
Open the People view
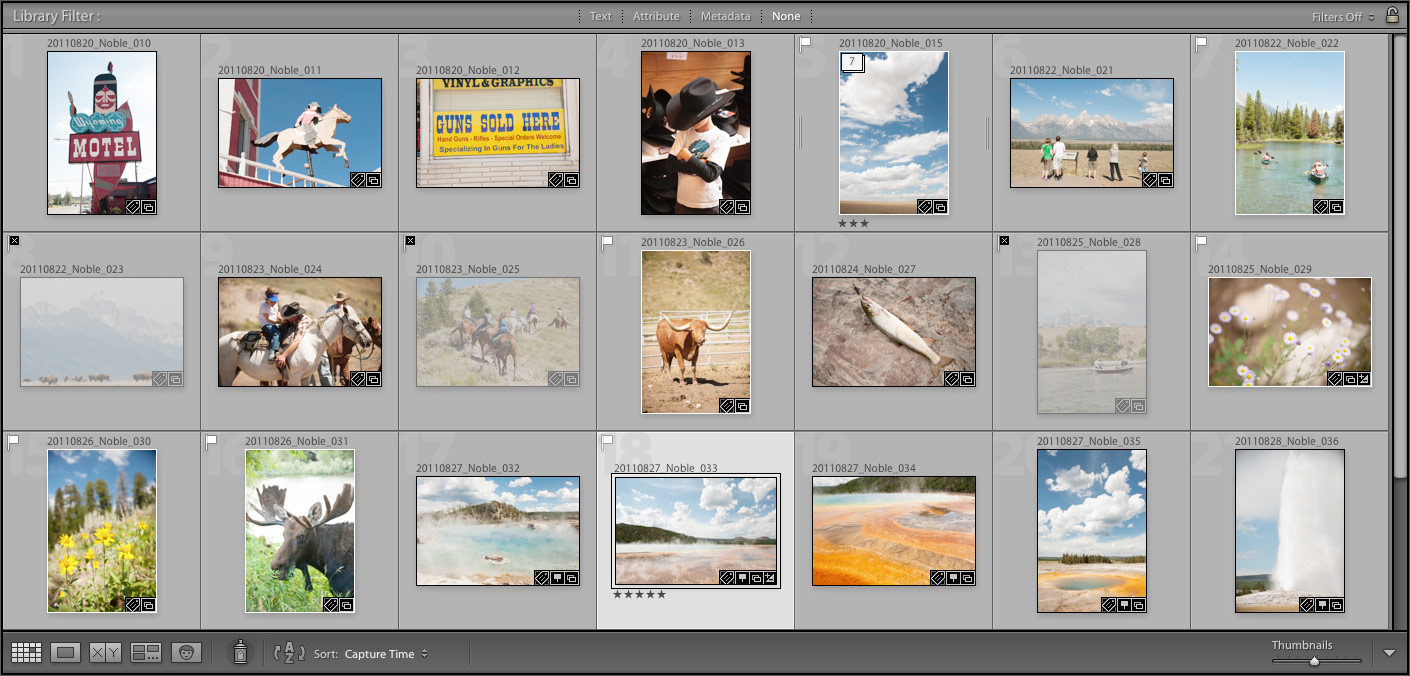click(188, 651)
